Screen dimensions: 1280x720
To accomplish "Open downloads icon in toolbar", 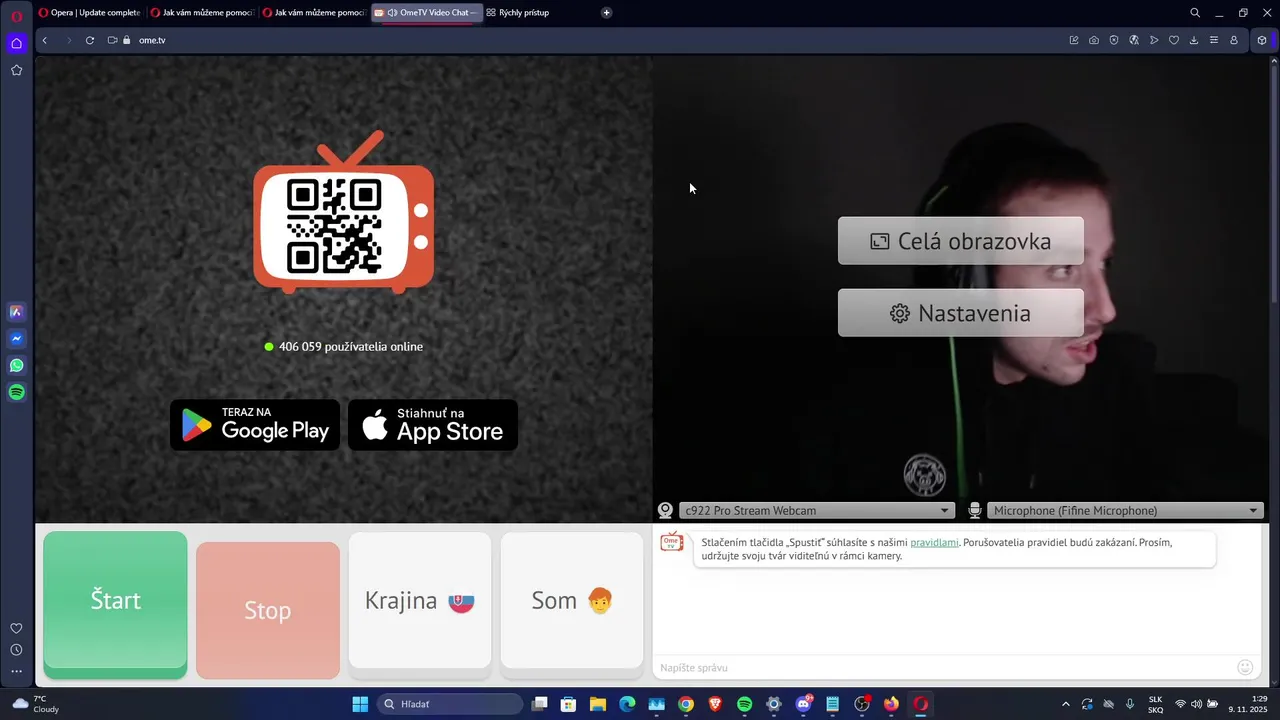I will [1194, 40].
